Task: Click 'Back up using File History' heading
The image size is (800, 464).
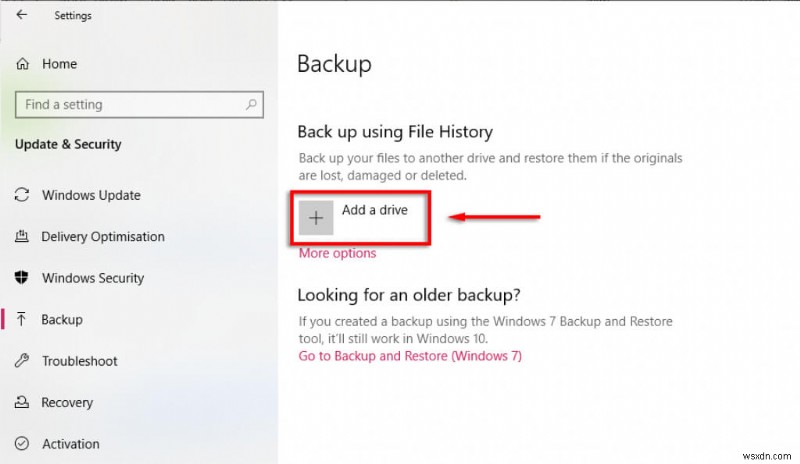Action: tap(395, 132)
